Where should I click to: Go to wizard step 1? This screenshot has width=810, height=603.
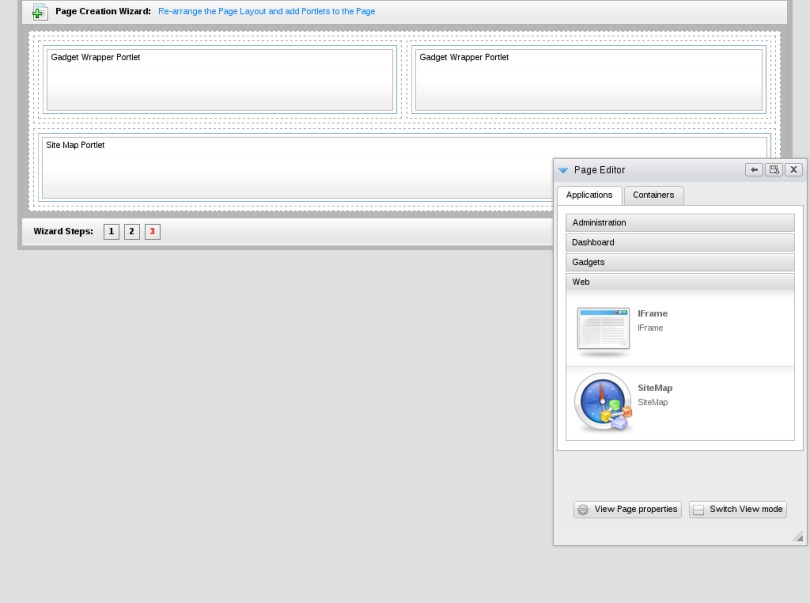pyautogui.click(x=112, y=232)
